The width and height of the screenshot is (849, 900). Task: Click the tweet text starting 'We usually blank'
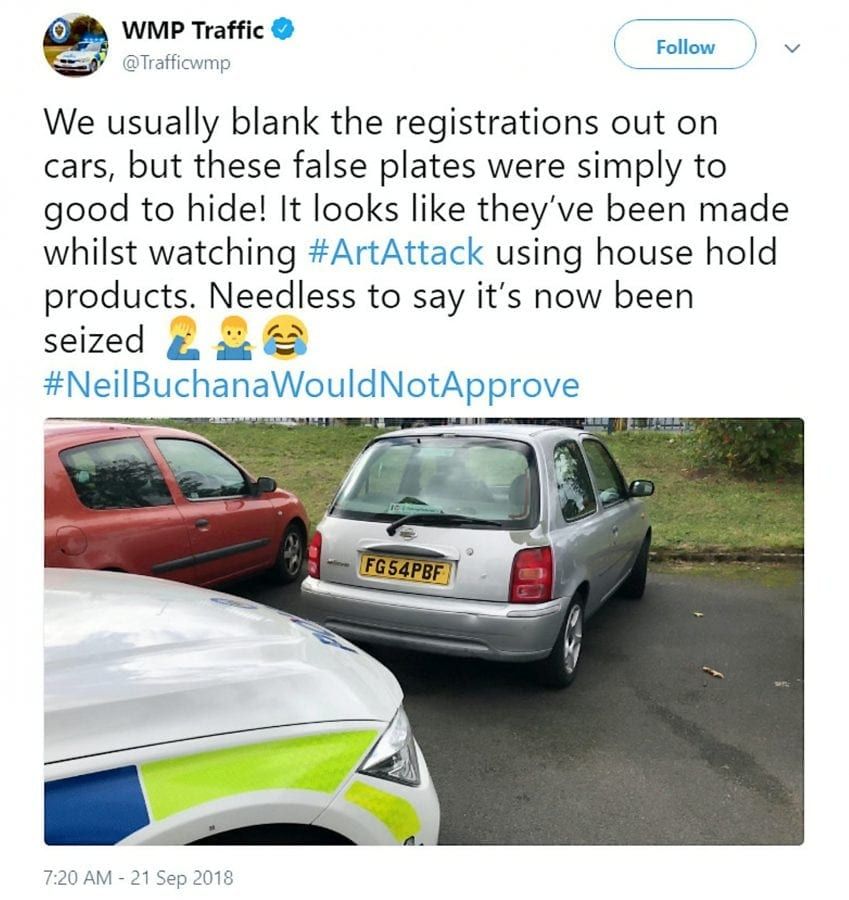pos(416,231)
